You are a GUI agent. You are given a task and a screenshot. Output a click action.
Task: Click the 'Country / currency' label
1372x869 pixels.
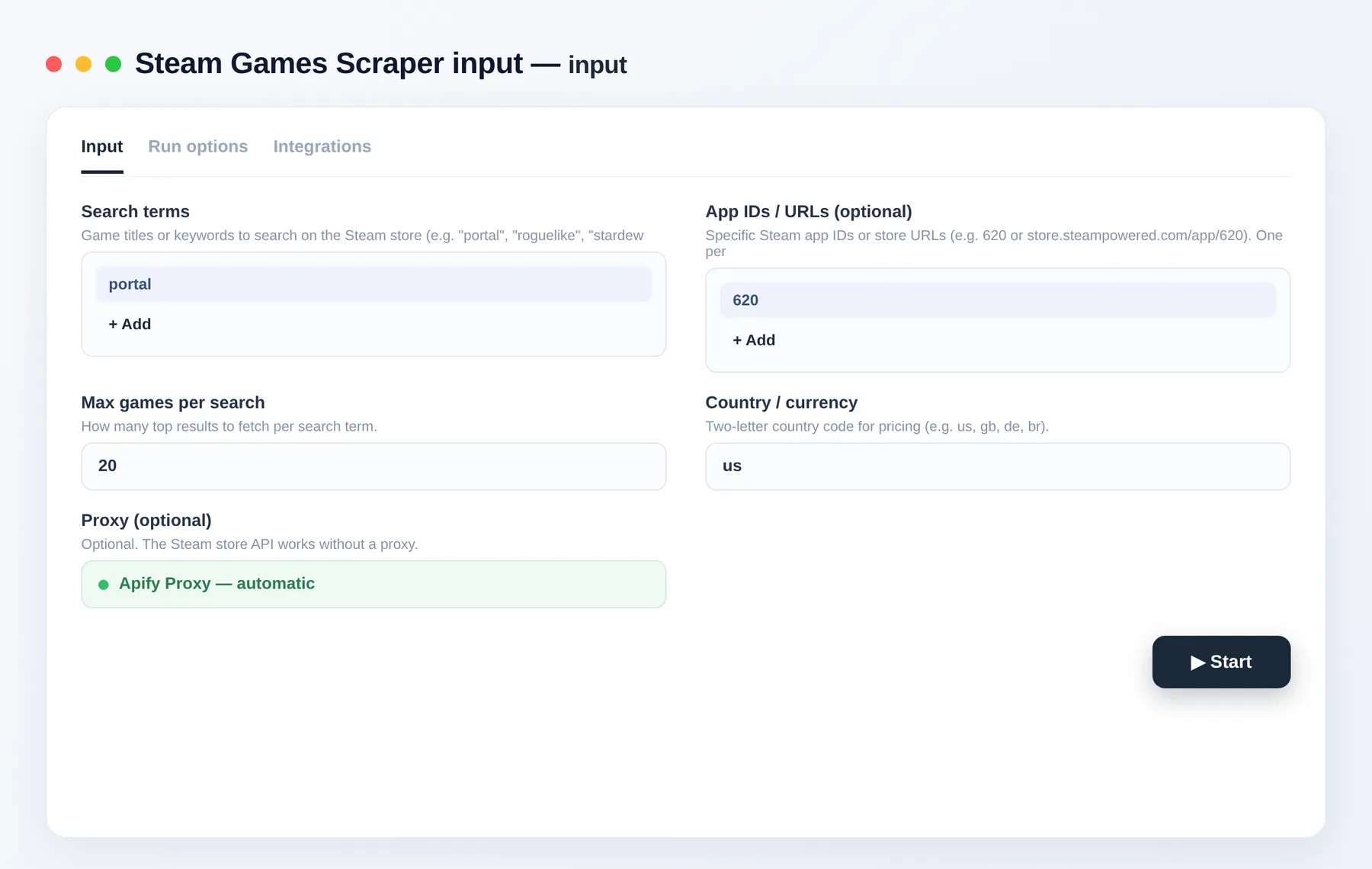click(x=781, y=402)
